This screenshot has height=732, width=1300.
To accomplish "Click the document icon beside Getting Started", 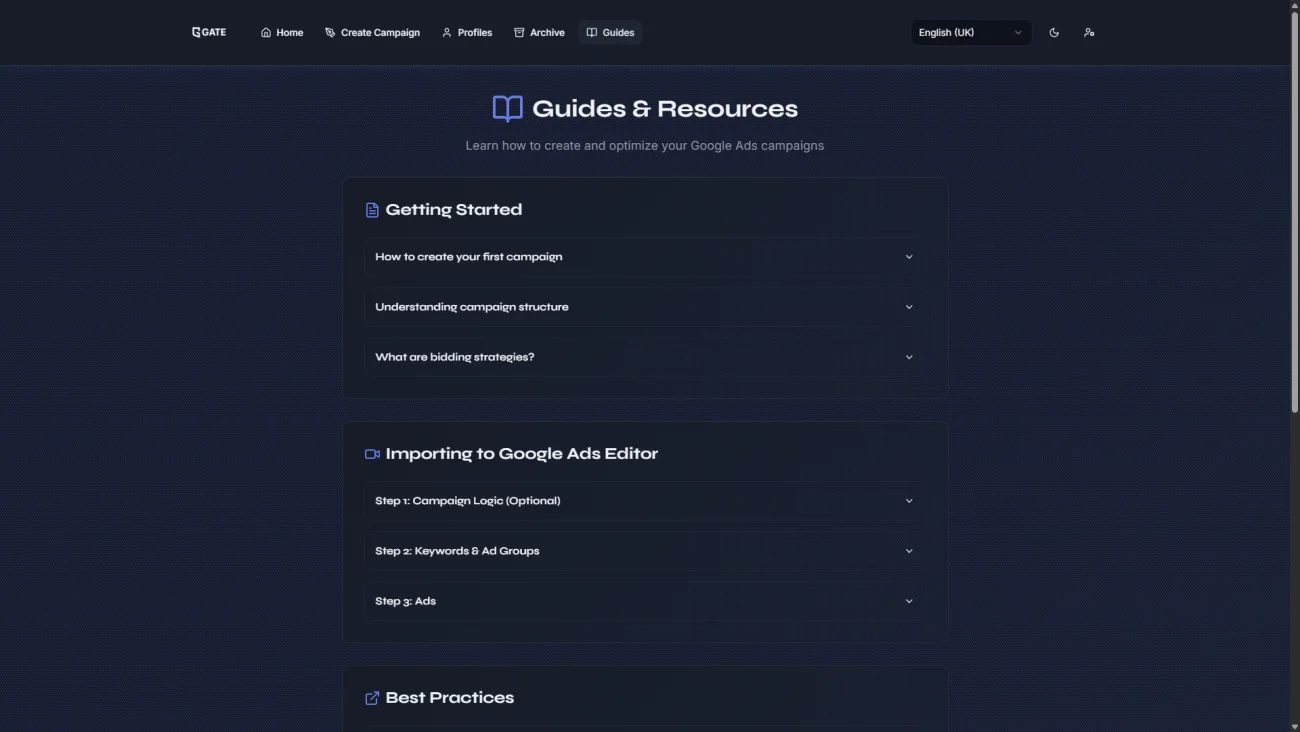I will click(372, 210).
